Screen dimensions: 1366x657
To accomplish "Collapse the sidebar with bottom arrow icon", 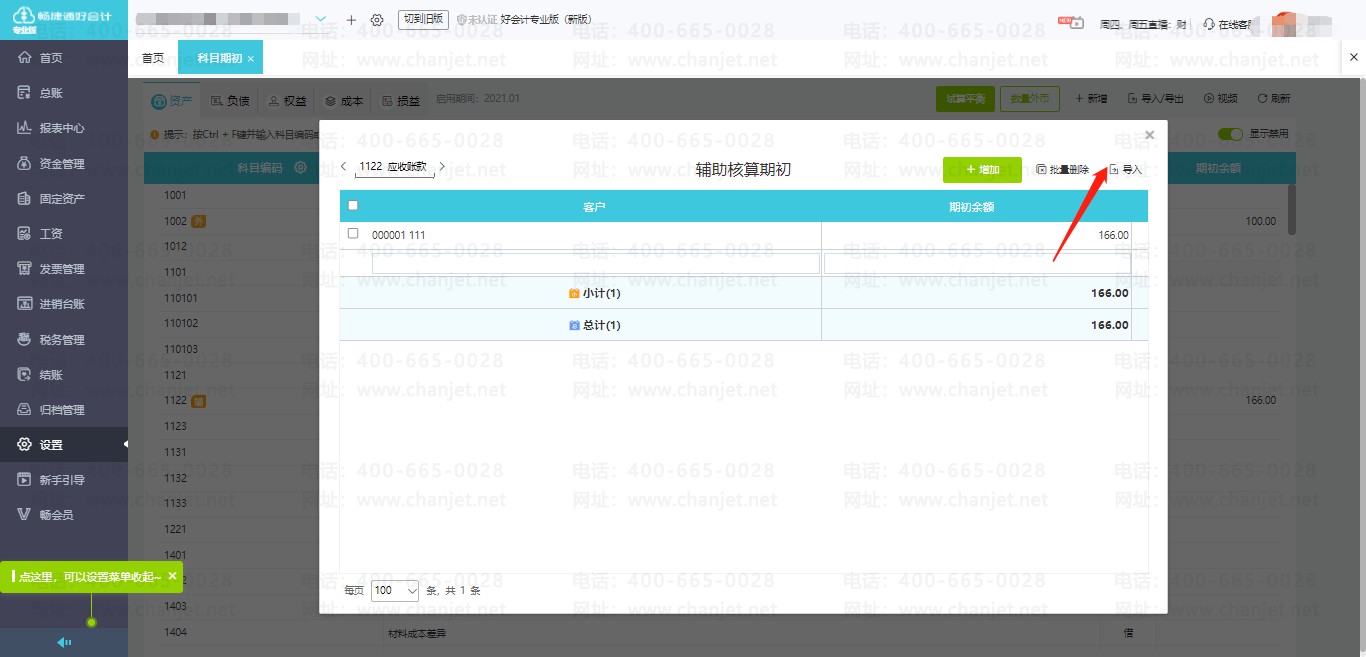I will click(64, 642).
